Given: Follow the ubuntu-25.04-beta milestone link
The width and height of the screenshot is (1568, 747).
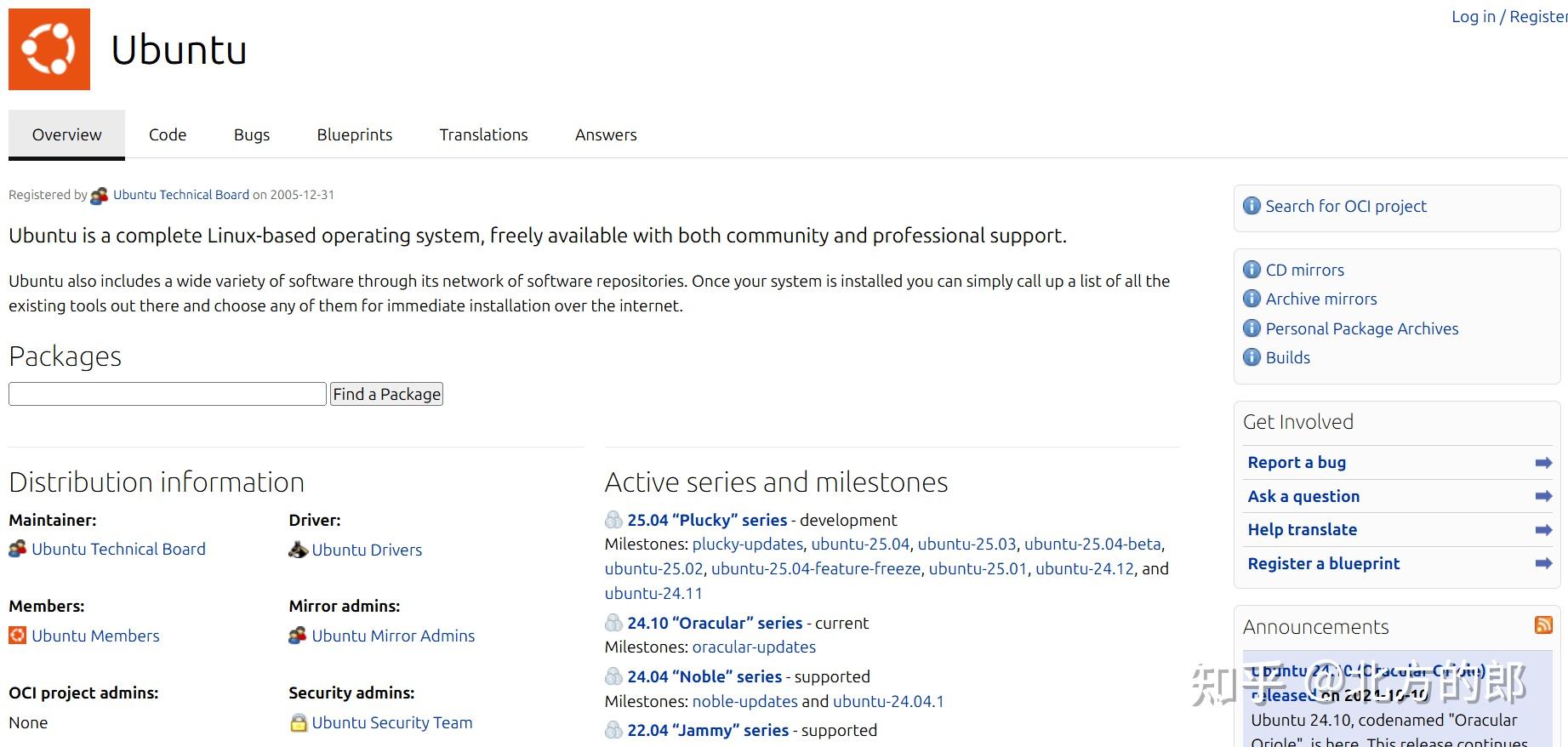Looking at the screenshot, I should click(x=1092, y=544).
